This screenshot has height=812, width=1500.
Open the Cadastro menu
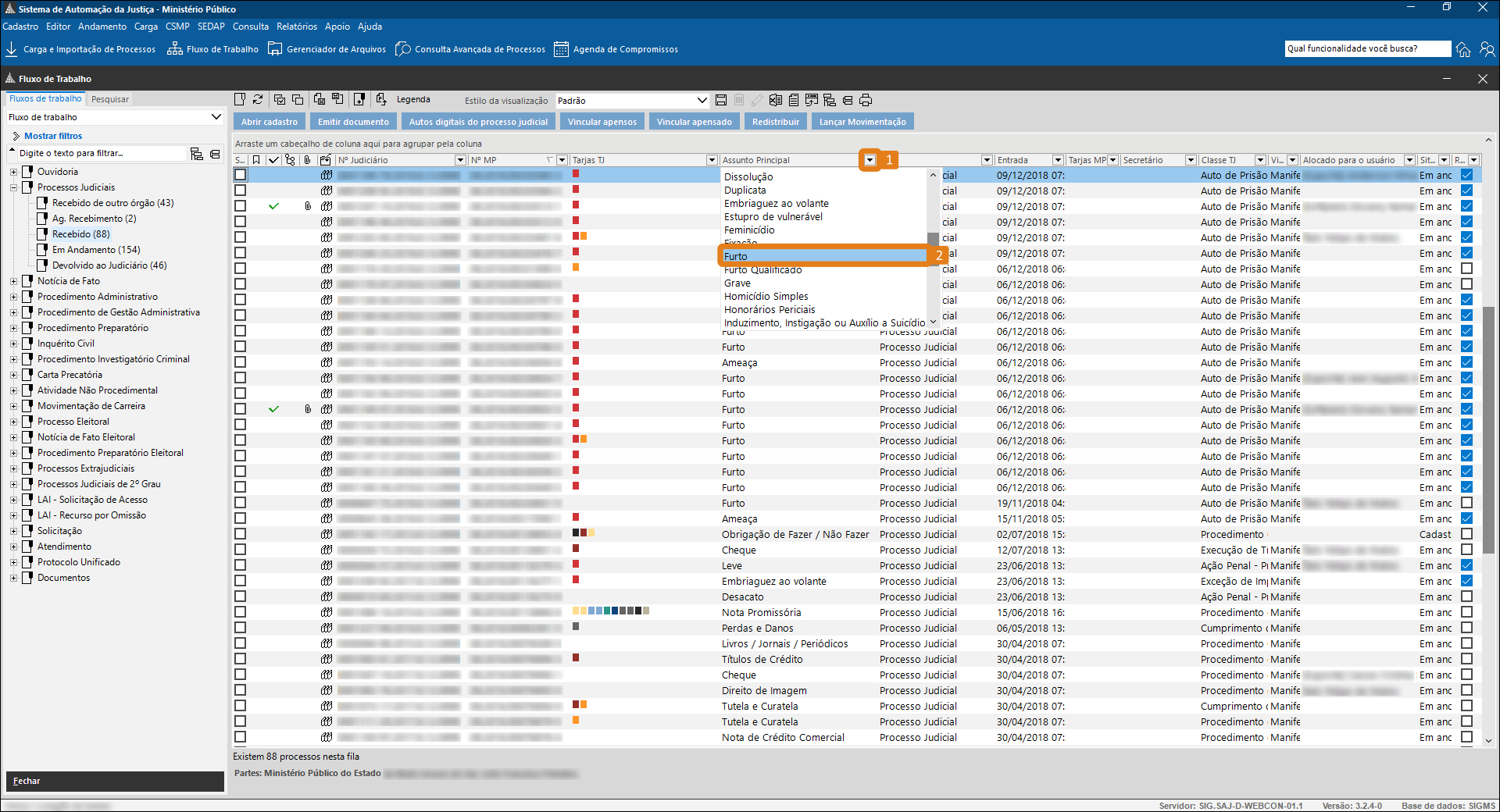[x=20, y=27]
